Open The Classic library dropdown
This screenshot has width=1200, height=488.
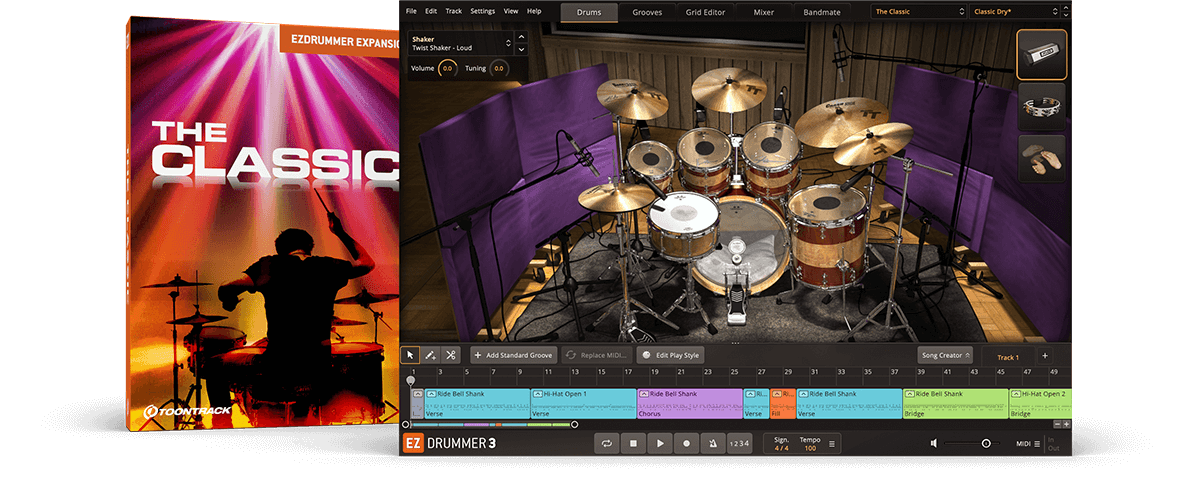click(x=916, y=12)
